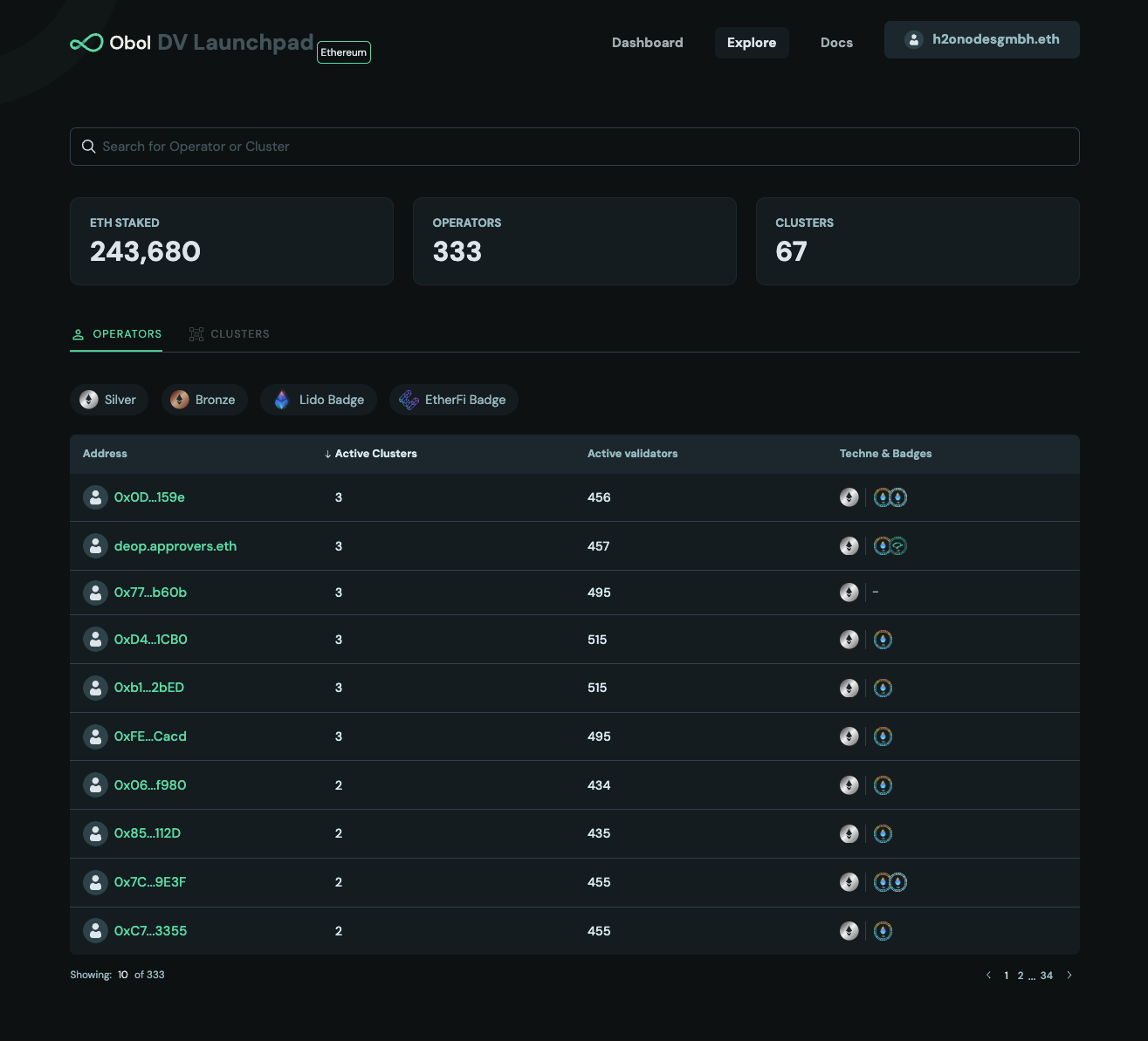
Task: Click the silver Techne icon in 0x85...112D row
Action: [x=849, y=833]
